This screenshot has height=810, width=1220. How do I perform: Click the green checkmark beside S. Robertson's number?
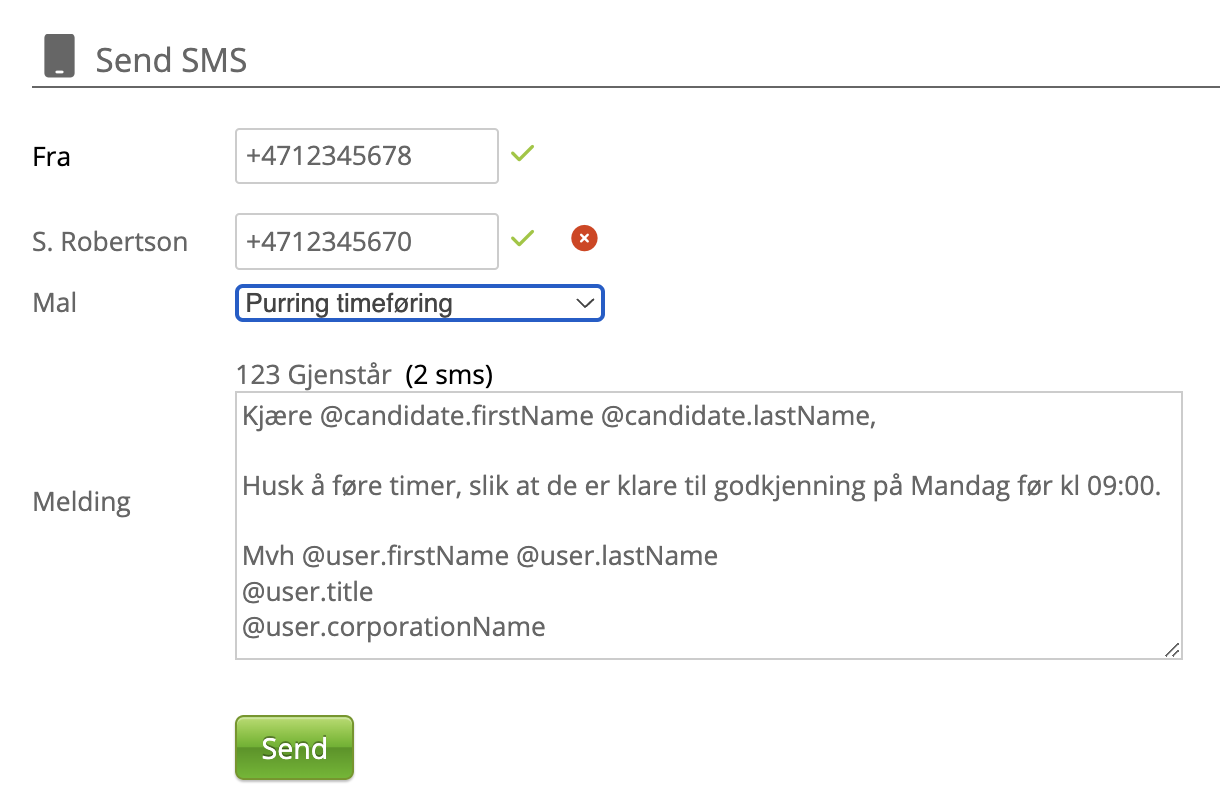click(x=522, y=238)
